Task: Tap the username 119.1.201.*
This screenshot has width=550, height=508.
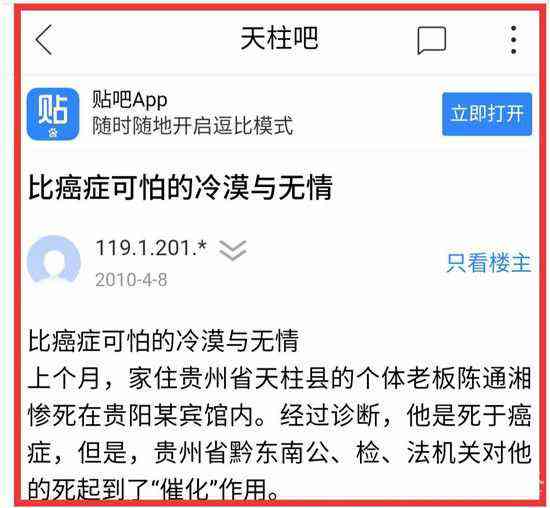Action: pyautogui.click(x=151, y=248)
